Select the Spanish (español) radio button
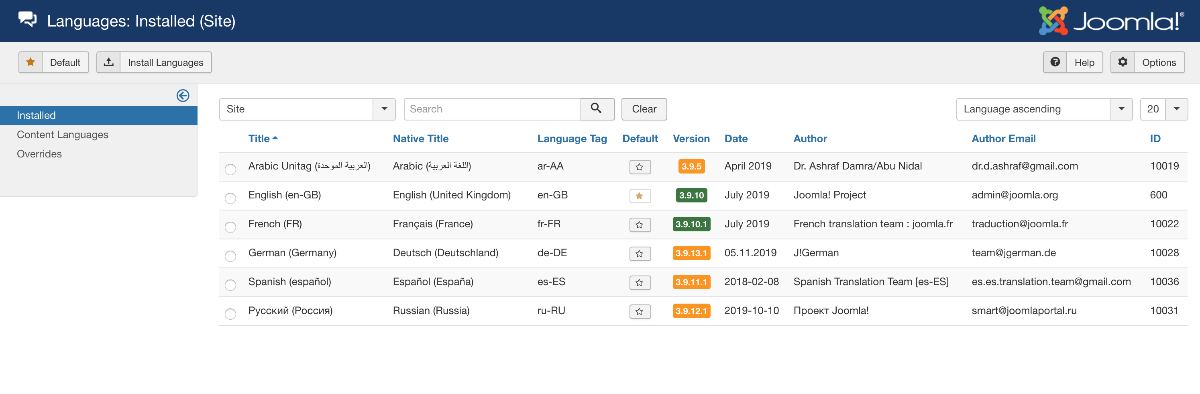This screenshot has width=1200, height=394. coord(231,285)
